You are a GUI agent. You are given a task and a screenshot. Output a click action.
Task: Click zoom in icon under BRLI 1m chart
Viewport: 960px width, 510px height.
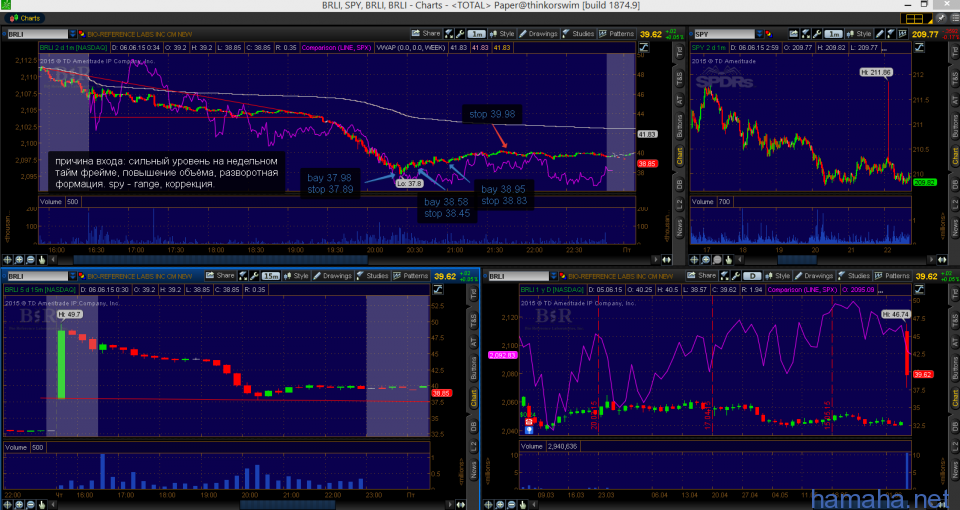coord(19,260)
